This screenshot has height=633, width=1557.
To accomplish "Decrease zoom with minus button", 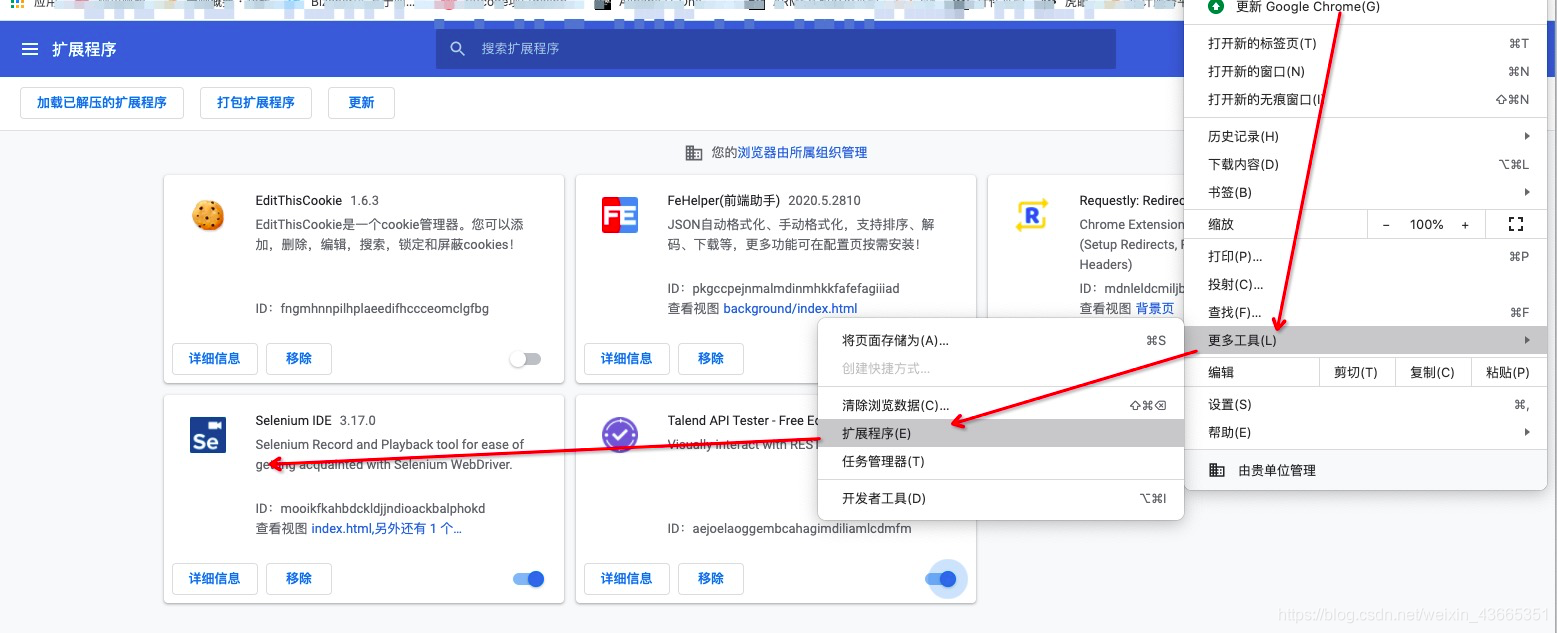I will pyautogui.click(x=1386, y=225).
